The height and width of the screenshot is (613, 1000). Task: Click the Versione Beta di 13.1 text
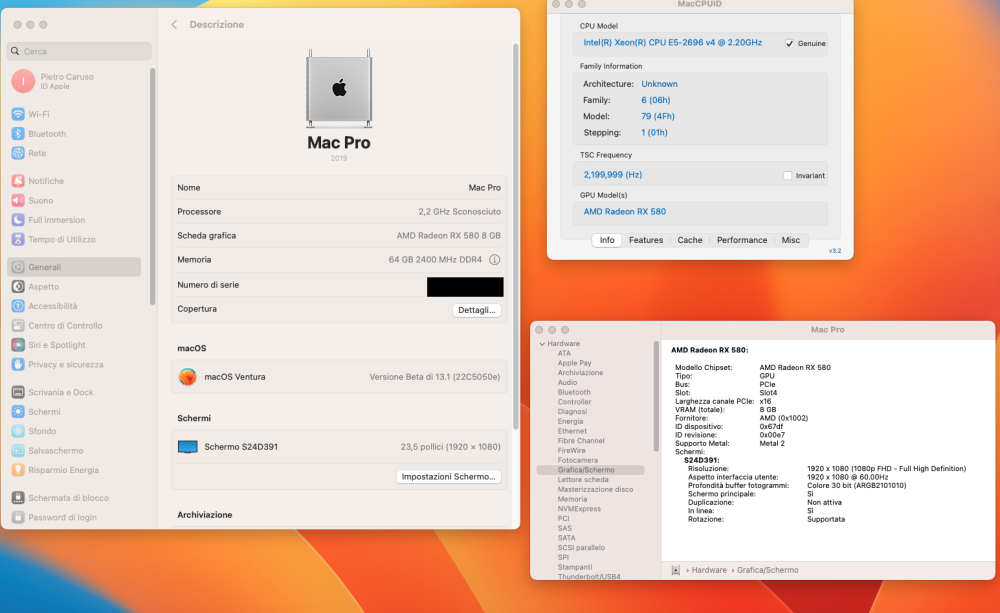point(434,377)
